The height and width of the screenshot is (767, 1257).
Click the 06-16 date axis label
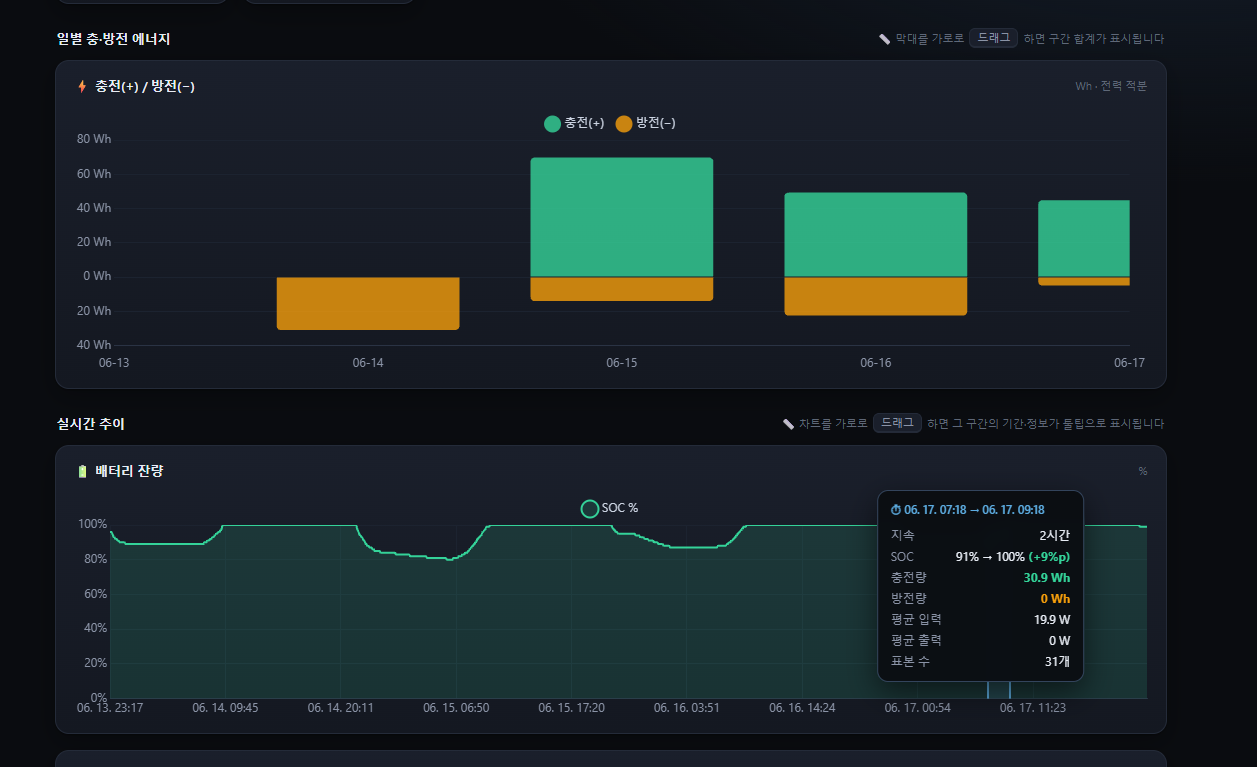(x=876, y=363)
